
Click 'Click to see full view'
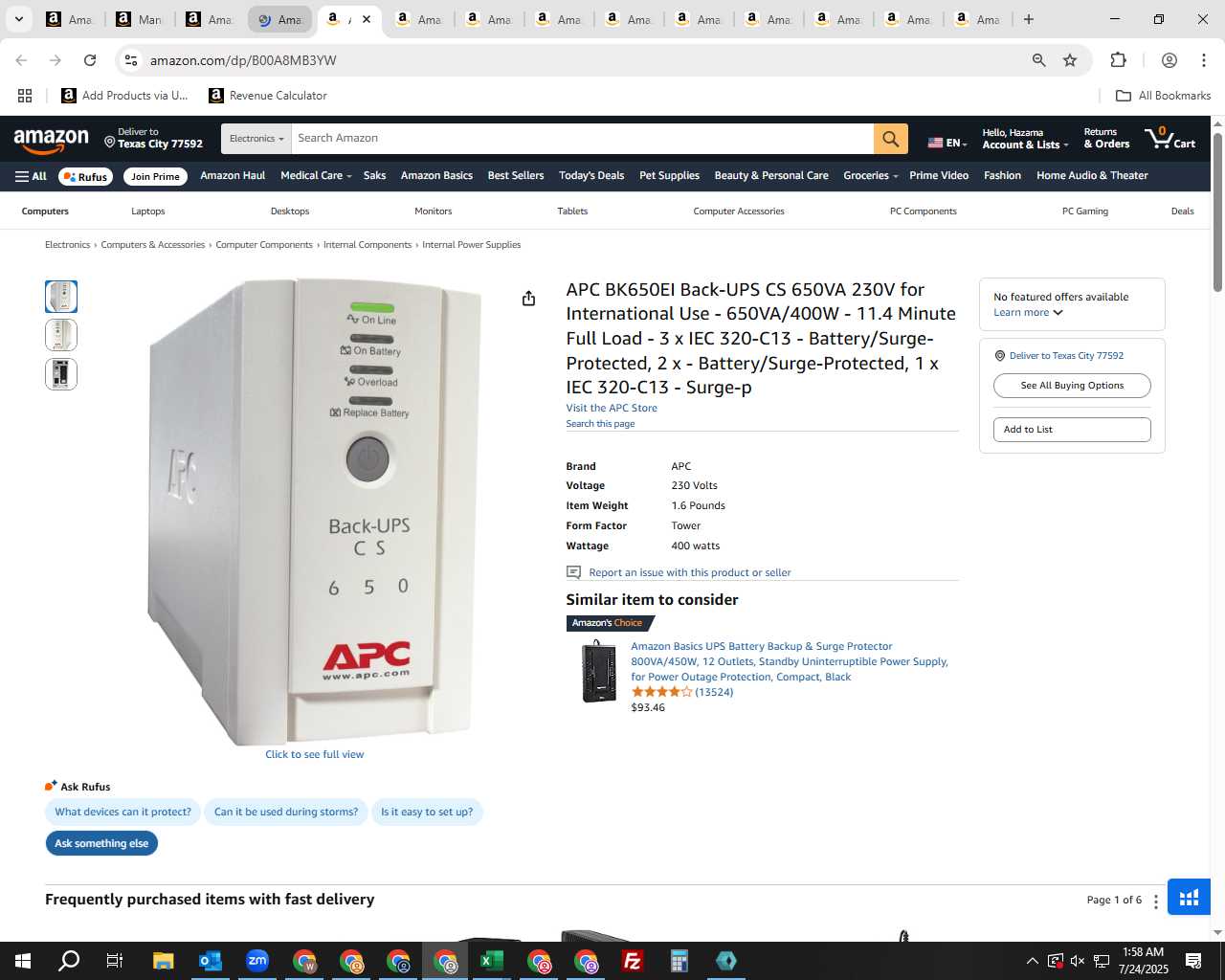pyautogui.click(x=314, y=754)
